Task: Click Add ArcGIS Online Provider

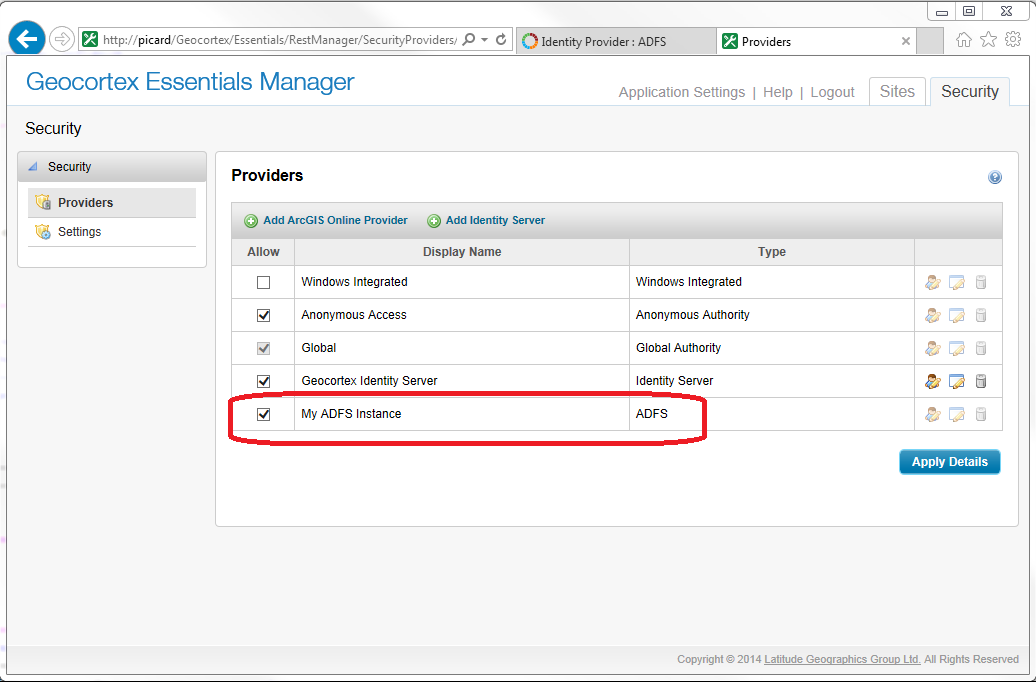Action: coord(326,220)
